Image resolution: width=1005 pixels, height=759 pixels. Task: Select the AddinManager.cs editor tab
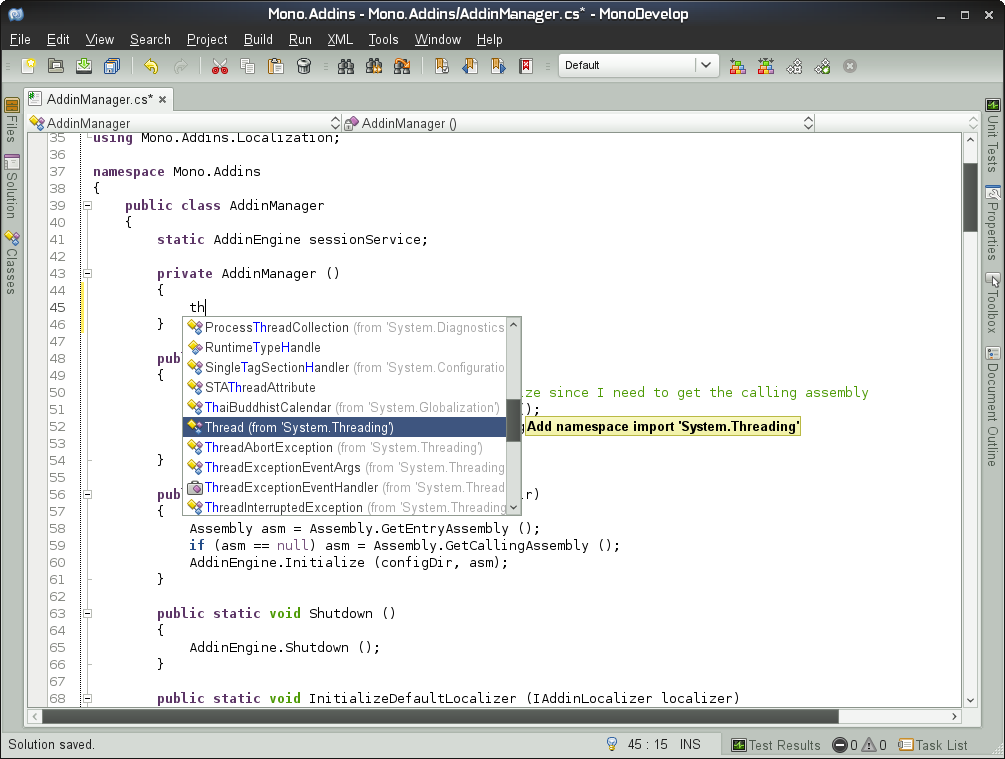tap(99, 99)
